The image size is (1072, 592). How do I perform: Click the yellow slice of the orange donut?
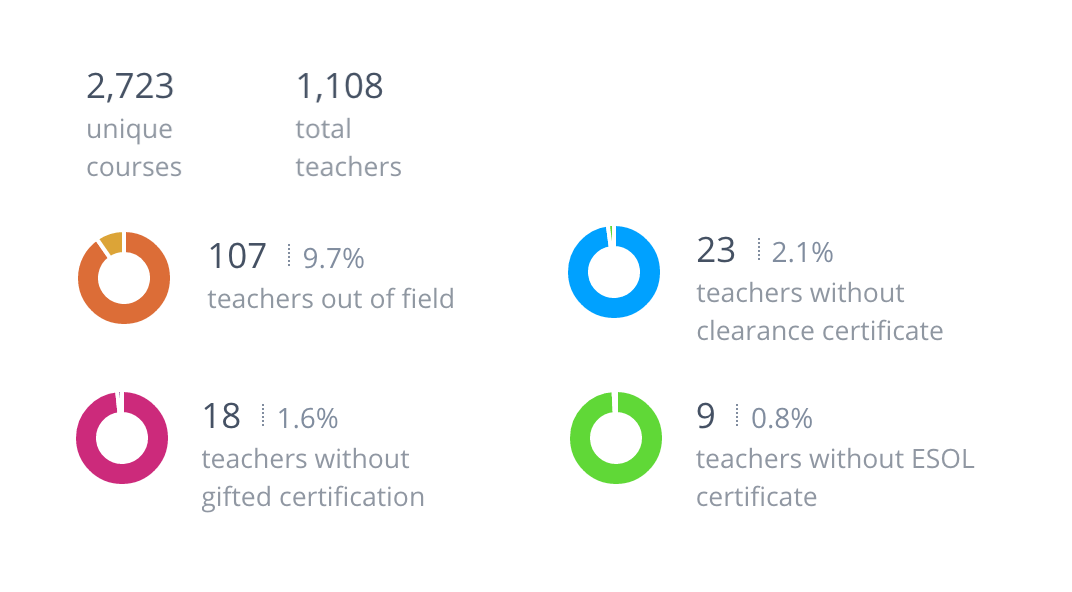tap(111, 241)
